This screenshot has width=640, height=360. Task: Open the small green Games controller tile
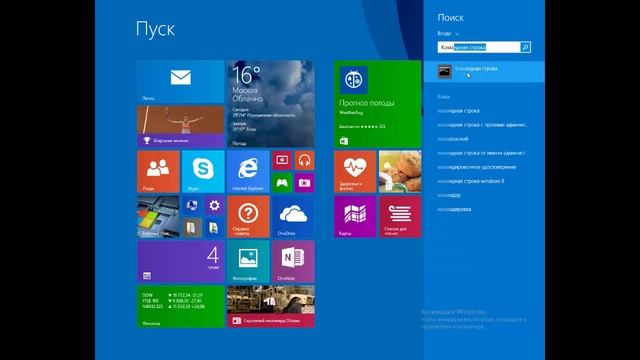pyautogui.click(x=282, y=182)
